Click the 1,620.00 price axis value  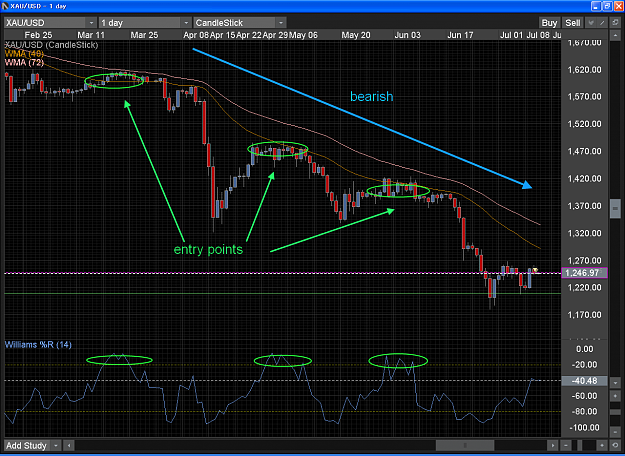tap(585, 70)
